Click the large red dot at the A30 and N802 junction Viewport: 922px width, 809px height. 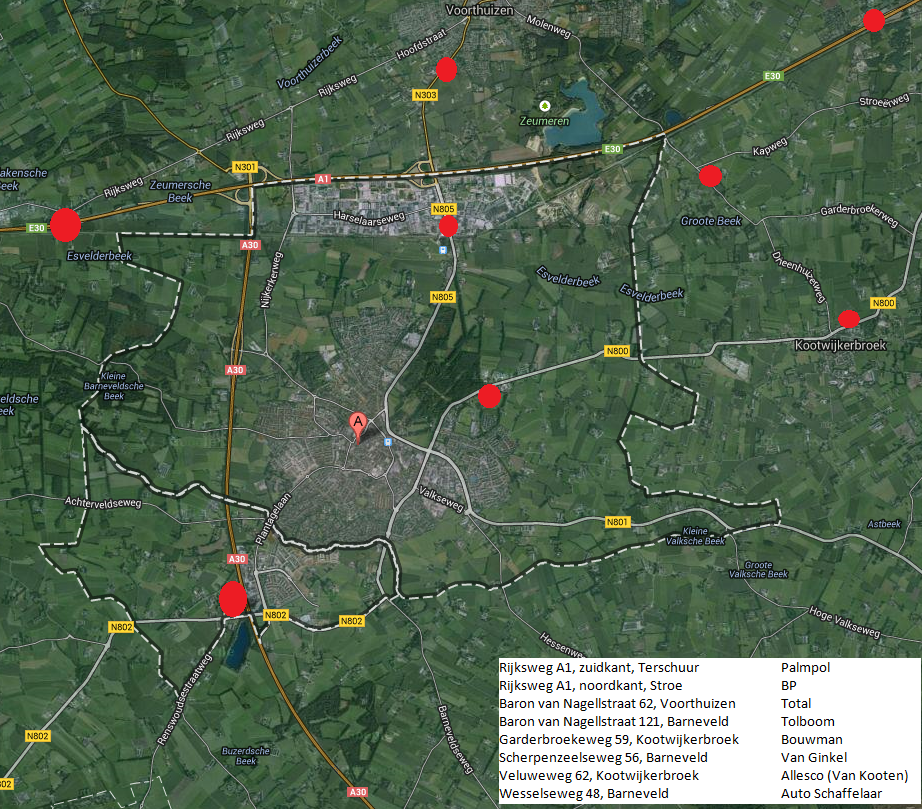click(233, 599)
